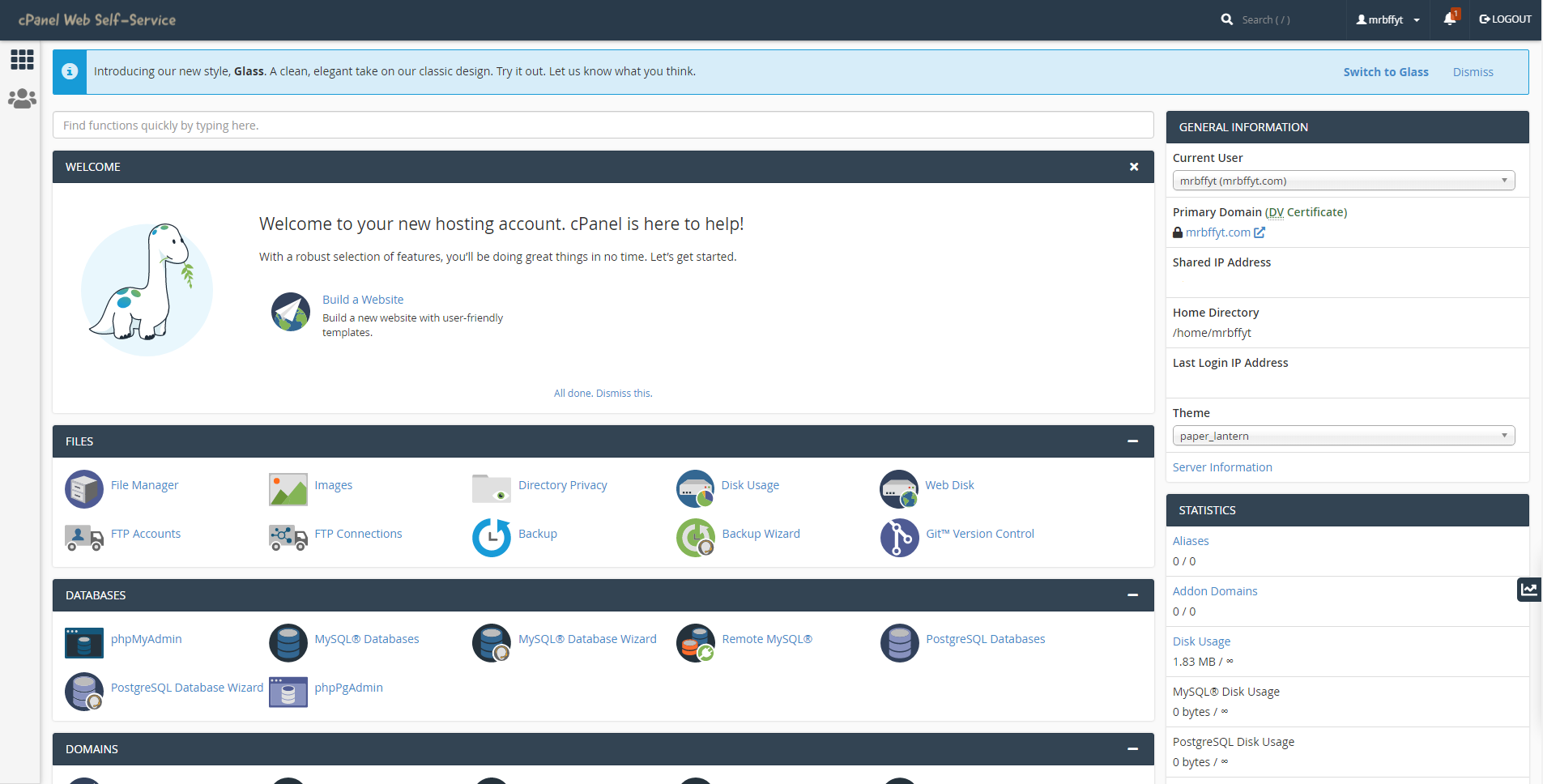Click the notifications bell icon
The height and width of the screenshot is (784, 1543).
click(x=1449, y=19)
